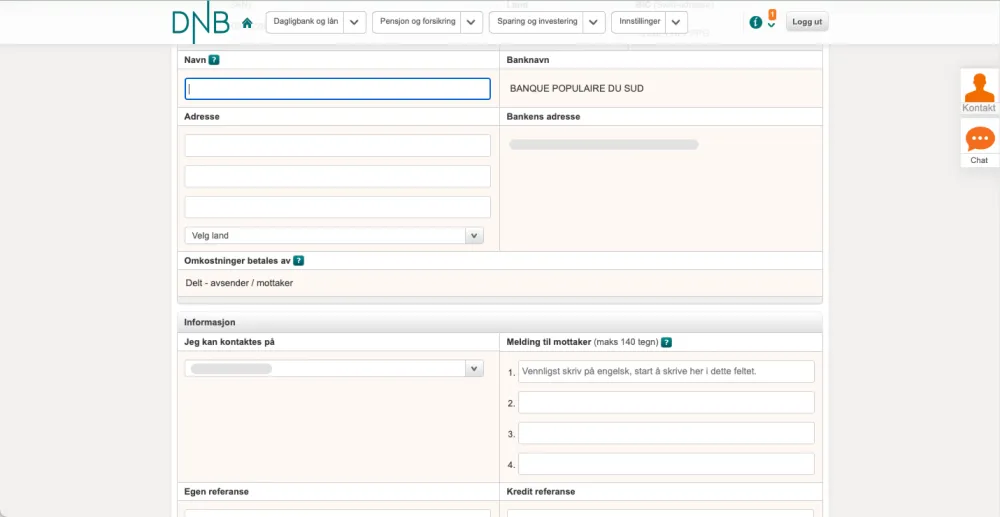Start a Chat session
Screen dimensions: 1000x517
[979, 143]
